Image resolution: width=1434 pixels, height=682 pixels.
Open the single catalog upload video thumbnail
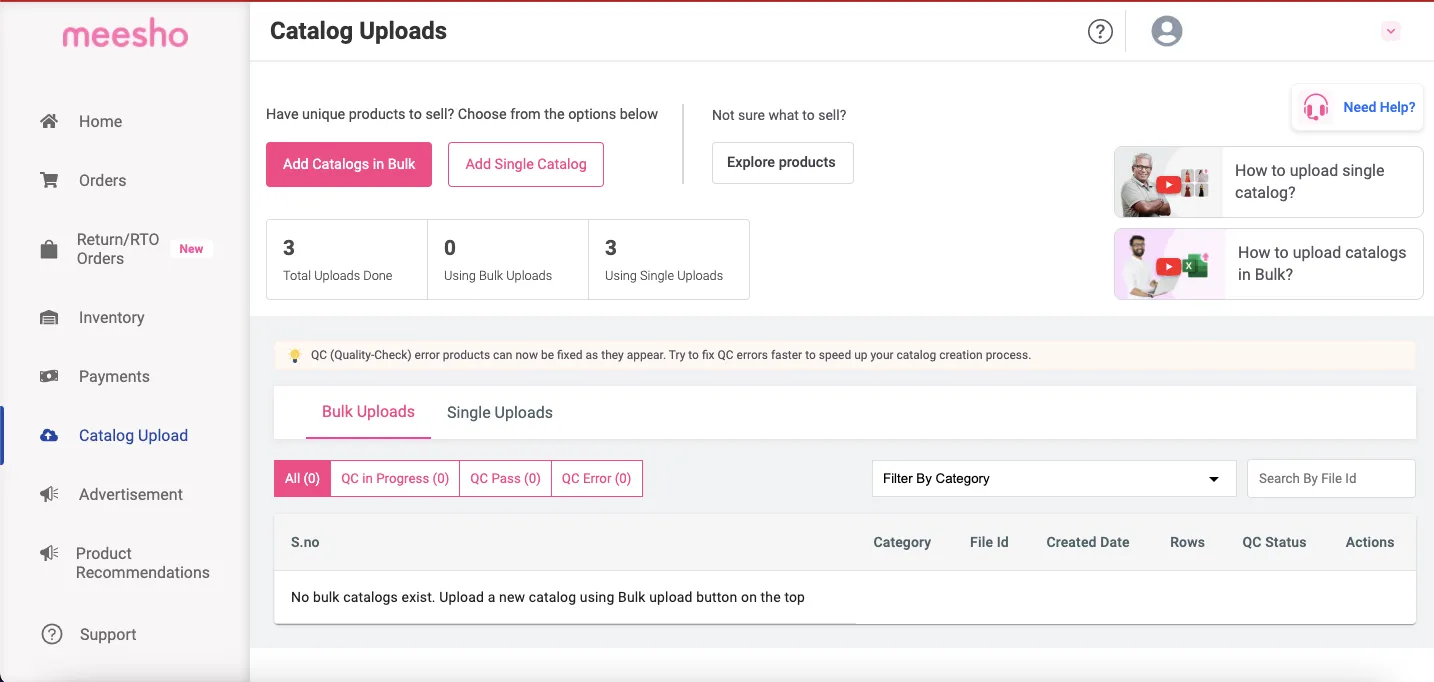1168,182
